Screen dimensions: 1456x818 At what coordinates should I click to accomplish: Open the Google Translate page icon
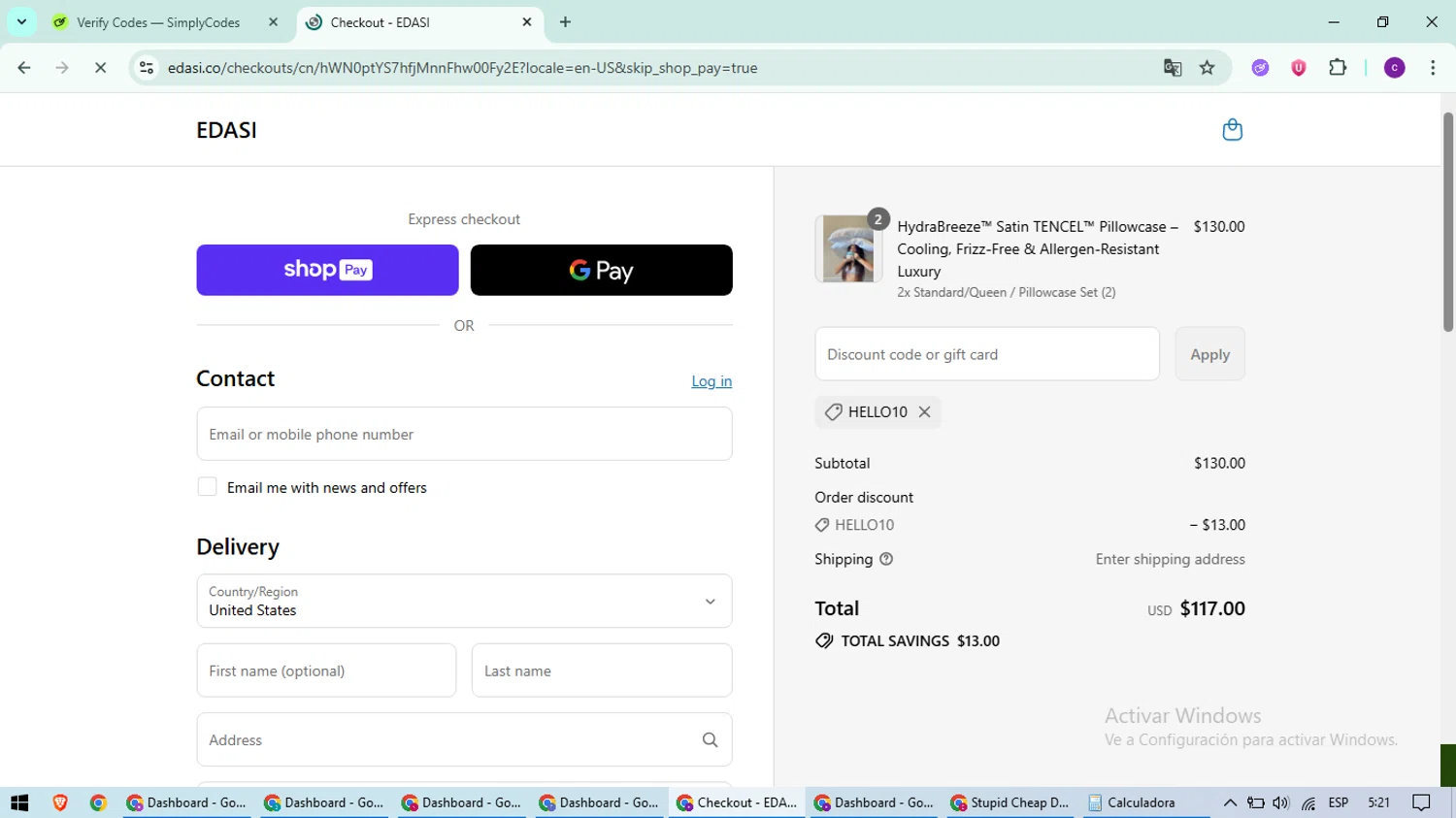click(x=1173, y=68)
